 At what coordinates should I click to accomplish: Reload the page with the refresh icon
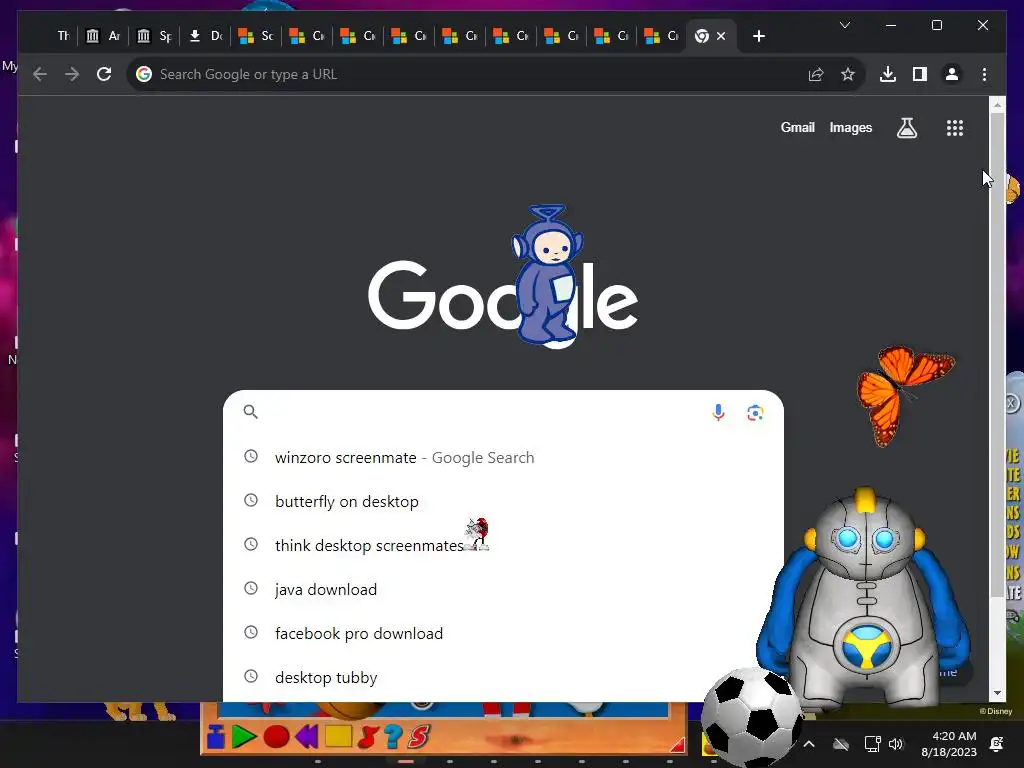[104, 74]
